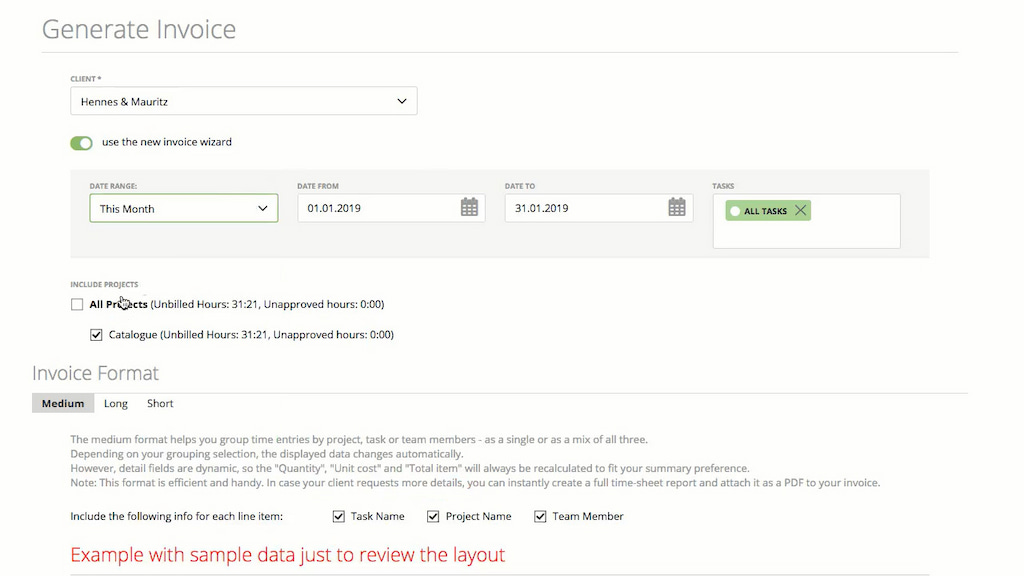The image size is (1024, 576).
Task: Check the All Projects checkbox
Action: pyautogui.click(x=77, y=304)
